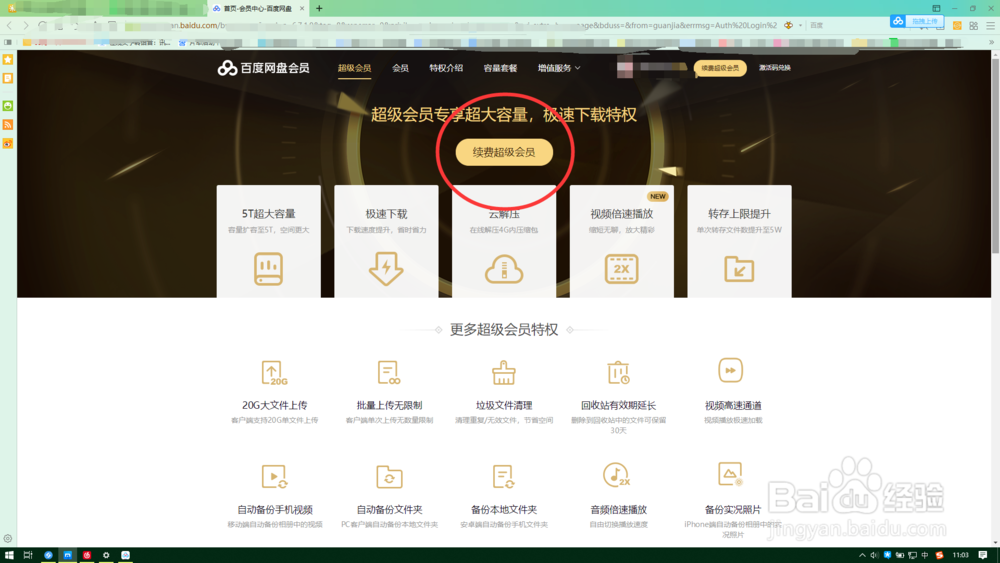Click the 垃圾文件清理 broom icon
The image size is (1000, 563).
[504, 372]
